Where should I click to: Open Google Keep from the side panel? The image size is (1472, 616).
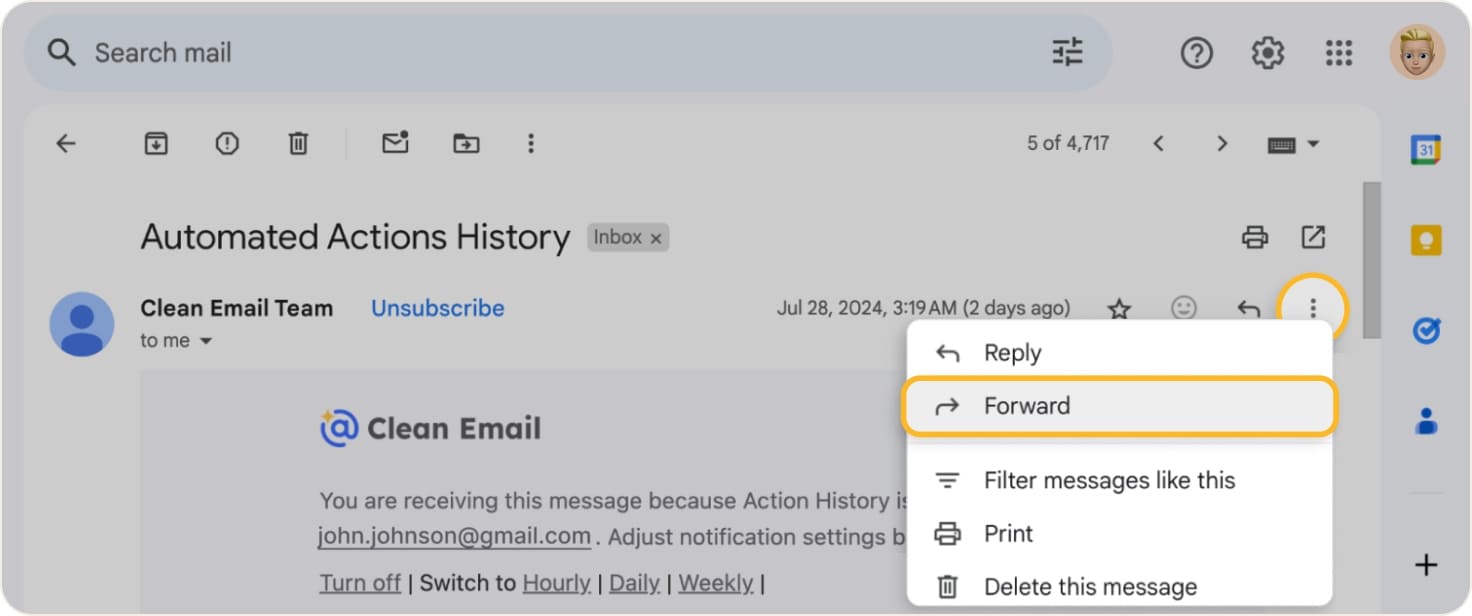[1424, 240]
